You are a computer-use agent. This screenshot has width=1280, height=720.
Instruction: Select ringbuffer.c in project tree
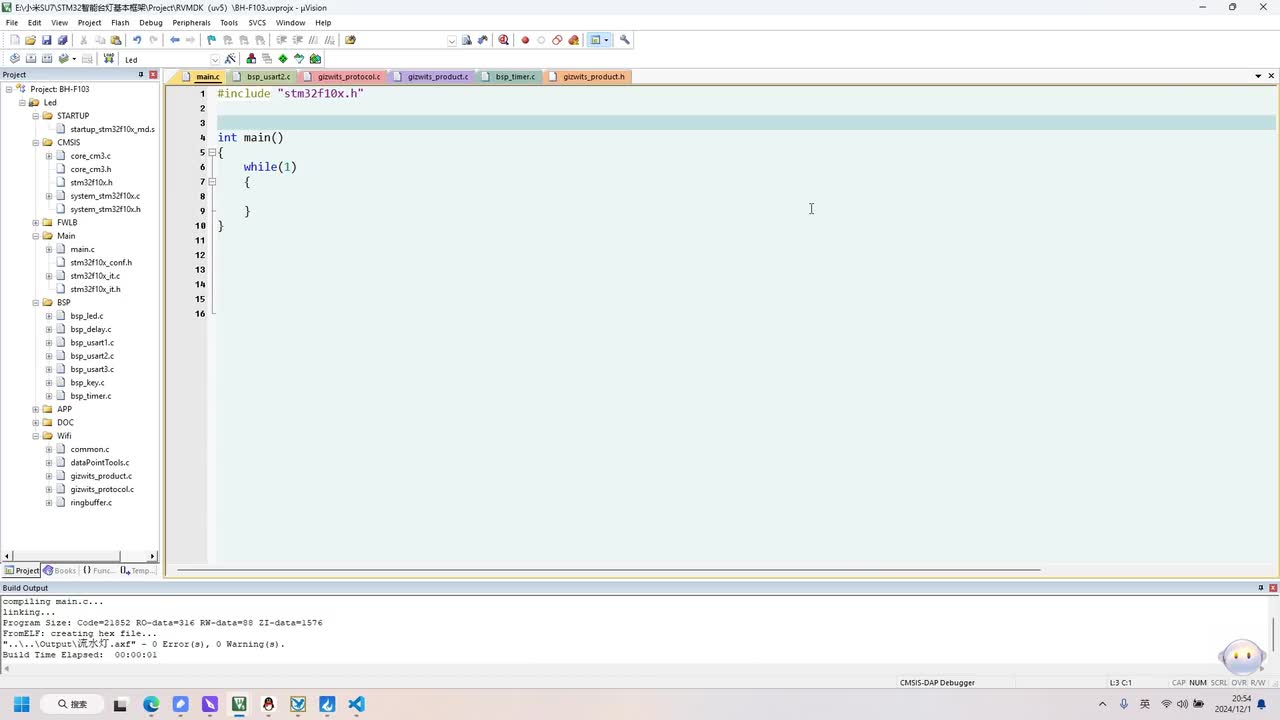[91, 503]
